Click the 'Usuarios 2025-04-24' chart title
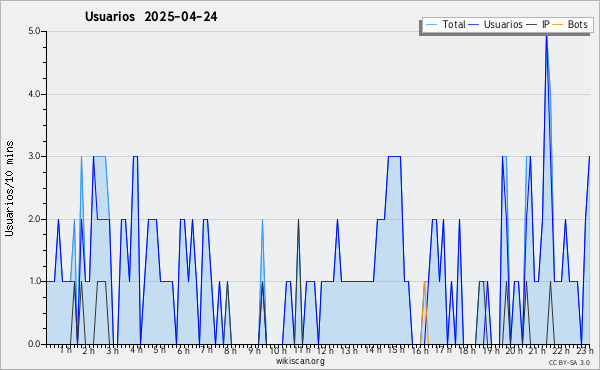 [151, 17]
